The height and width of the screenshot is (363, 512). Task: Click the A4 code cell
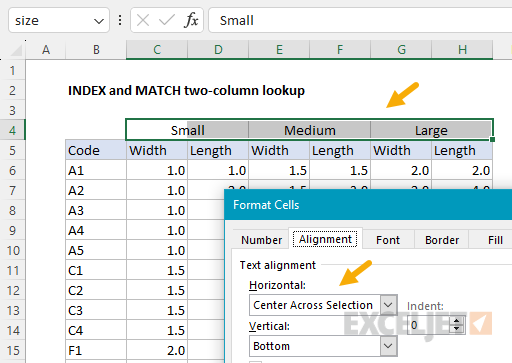[x=96, y=230]
